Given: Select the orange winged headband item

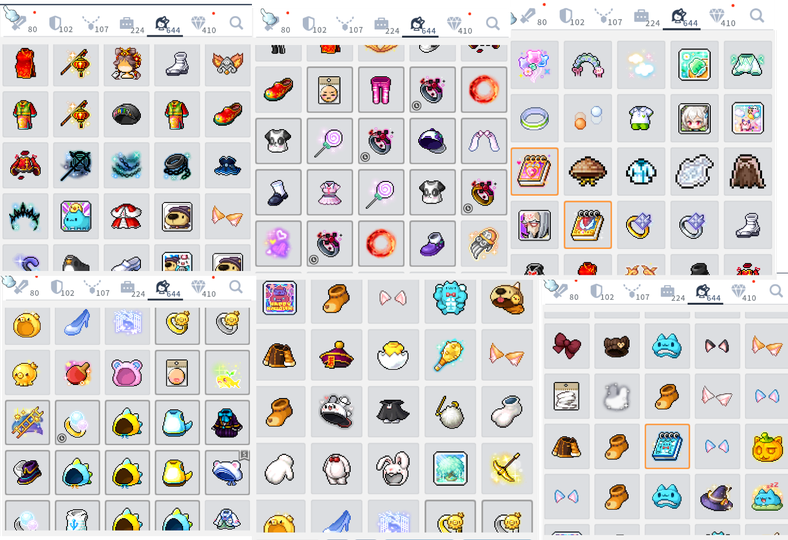Looking at the screenshot, I should click(x=228, y=65).
